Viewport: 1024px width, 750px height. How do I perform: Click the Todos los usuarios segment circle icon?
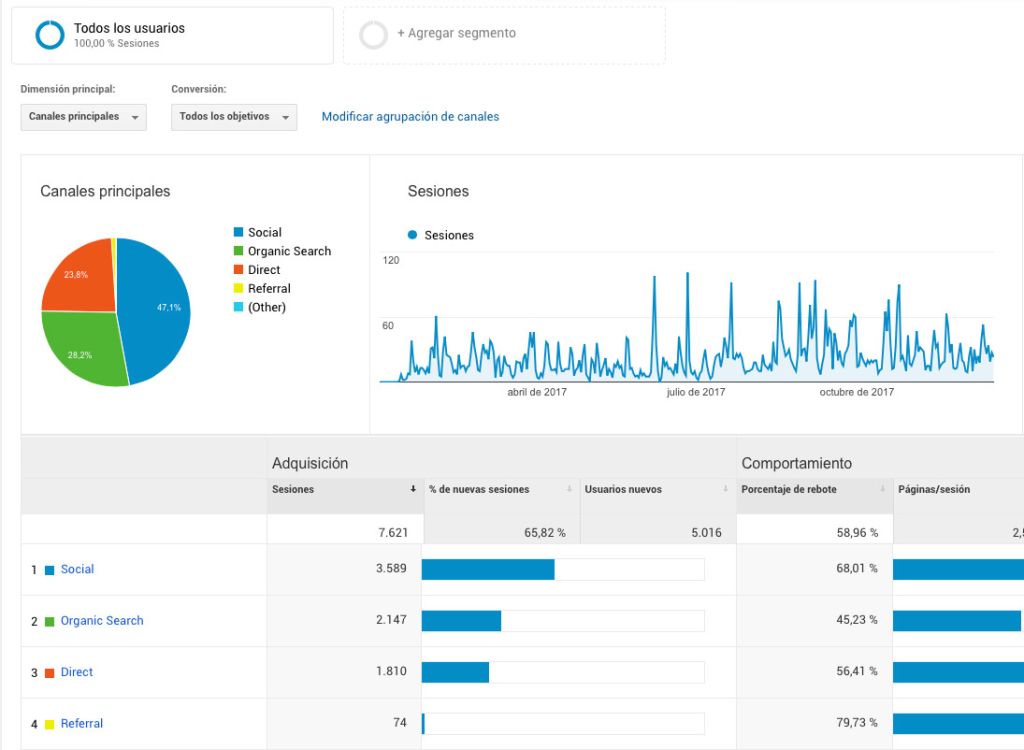(50, 35)
